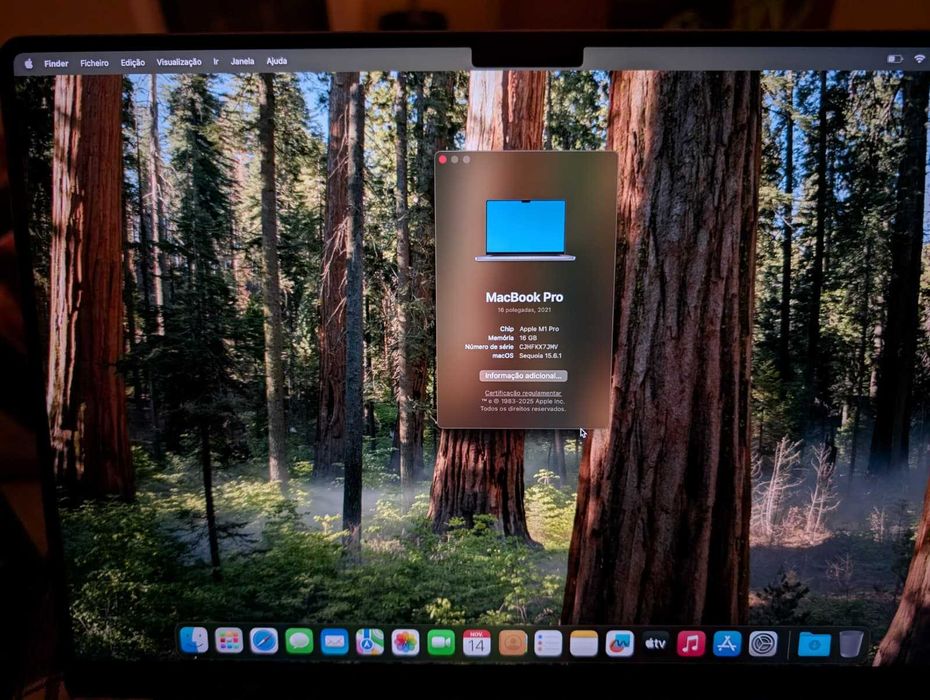Open System Settings gear icon
This screenshot has width=930, height=700.
pyautogui.click(x=763, y=644)
